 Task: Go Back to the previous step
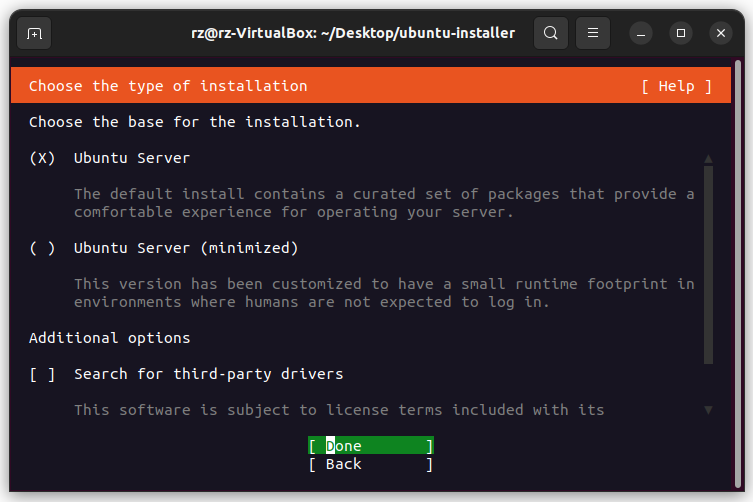(x=370, y=464)
